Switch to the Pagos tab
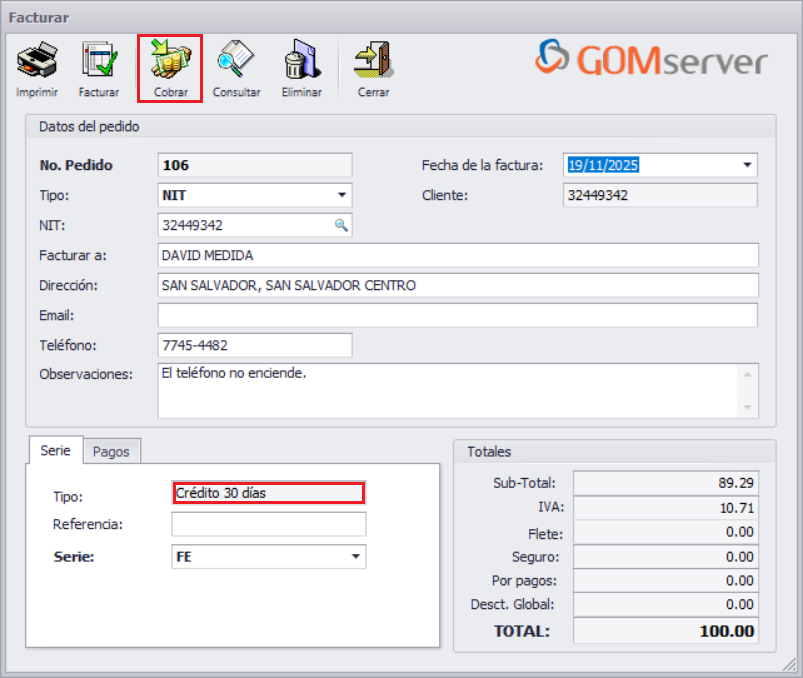The height and width of the screenshot is (678, 803). (111, 451)
